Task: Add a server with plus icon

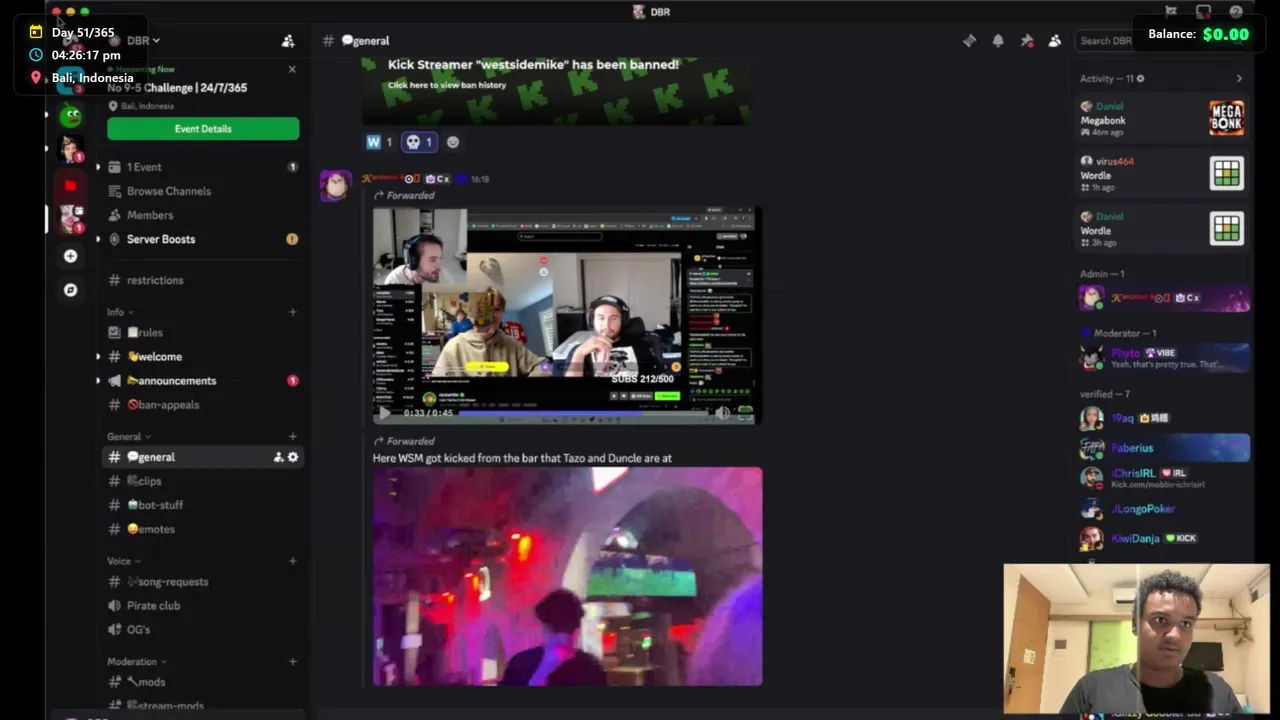Action: [70, 256]
